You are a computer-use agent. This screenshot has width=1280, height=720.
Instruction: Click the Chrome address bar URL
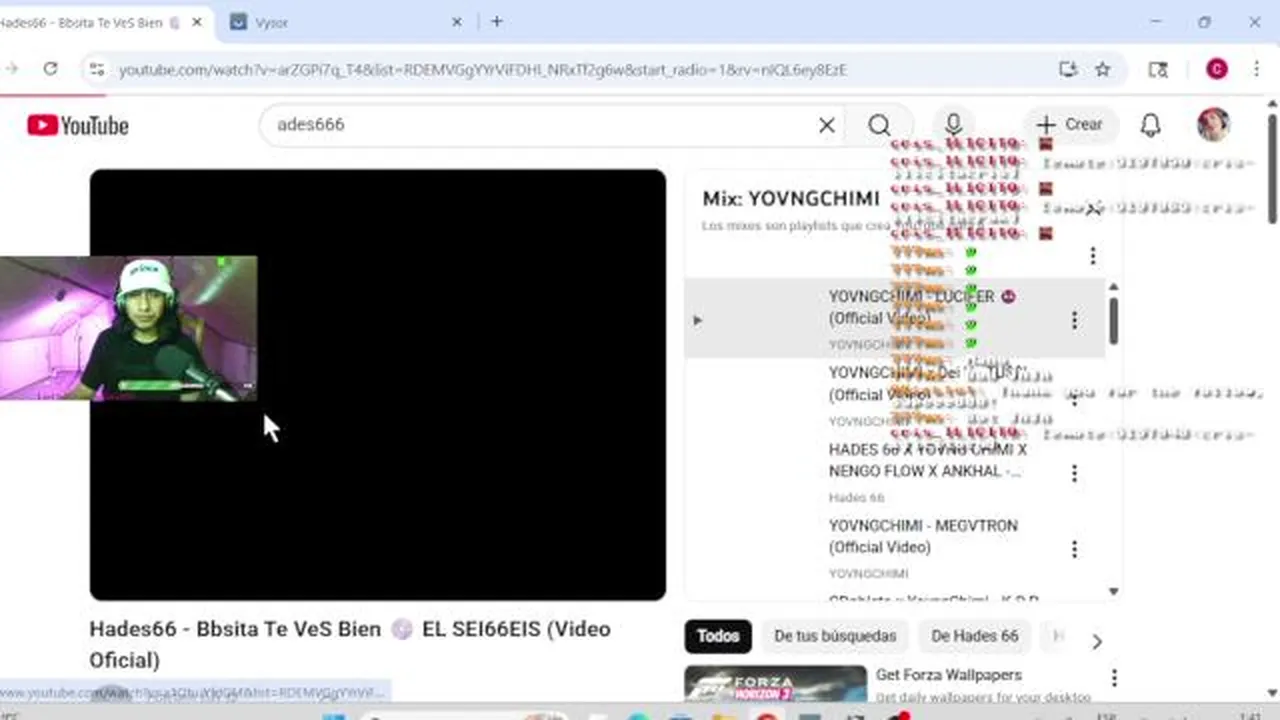(482, 70)
